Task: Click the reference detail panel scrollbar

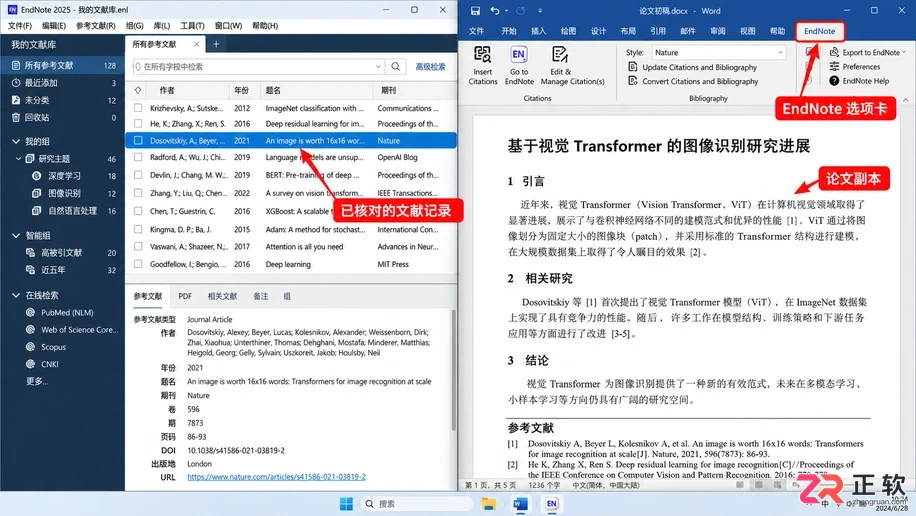Action: click(x=454, y=369)
